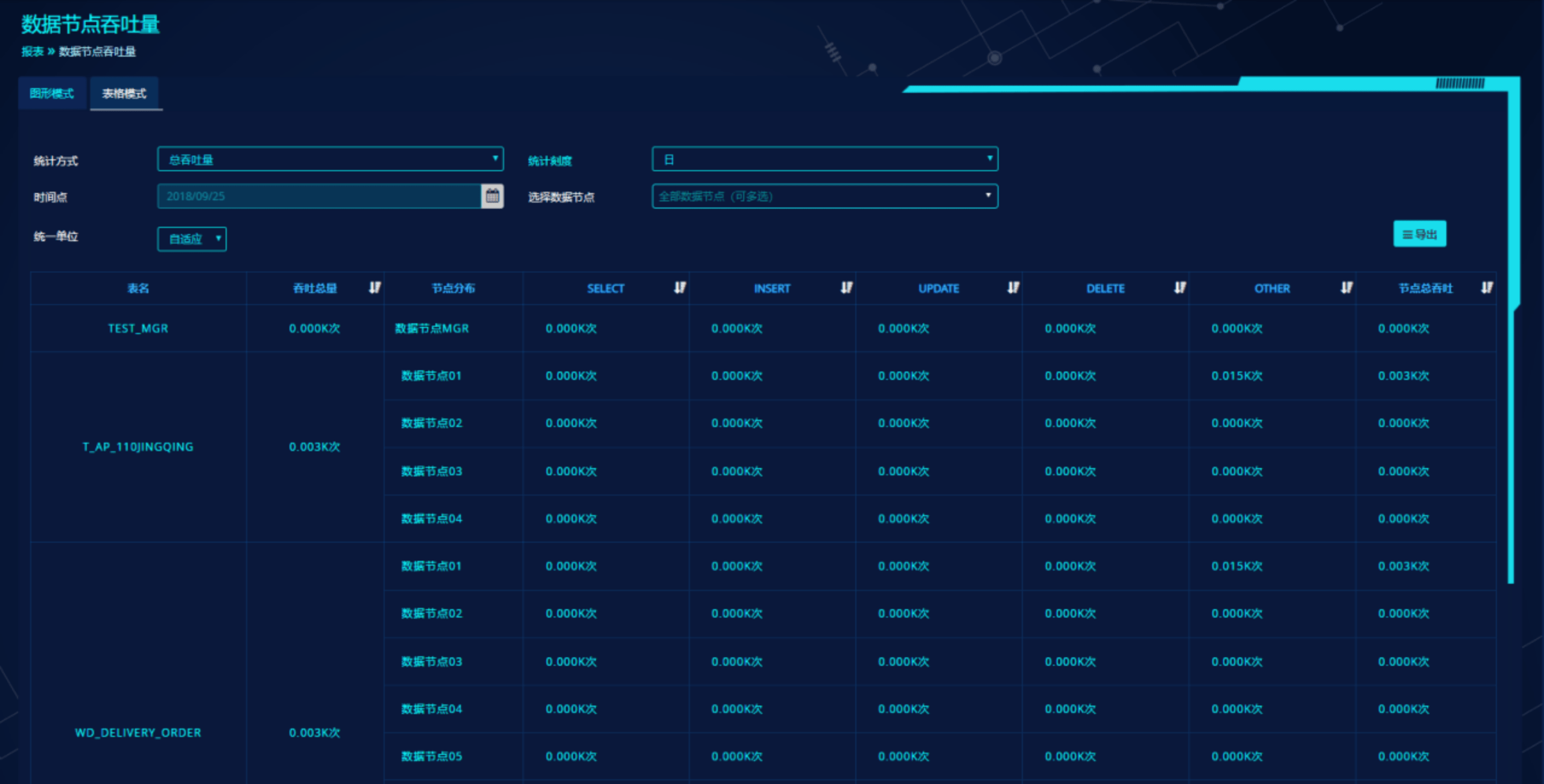Click date input showing 2018/09/25
Viewport: 1544px width, 784px height.
tap(318, 196)
